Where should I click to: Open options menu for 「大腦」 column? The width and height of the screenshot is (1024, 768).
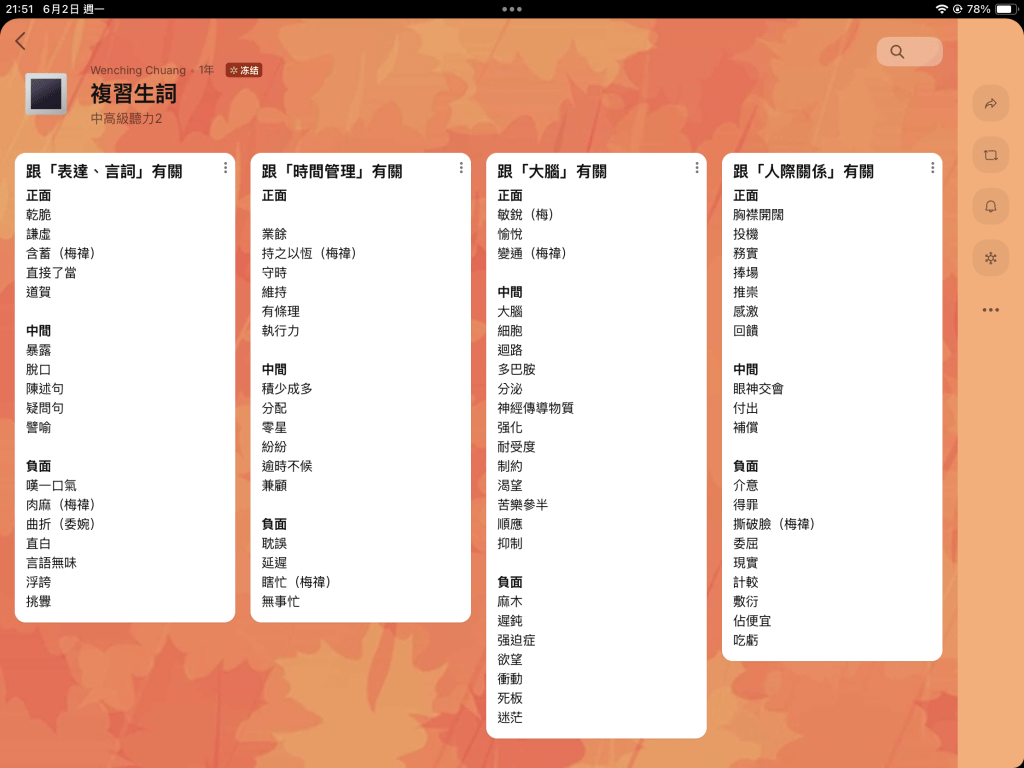click(696, 168)
